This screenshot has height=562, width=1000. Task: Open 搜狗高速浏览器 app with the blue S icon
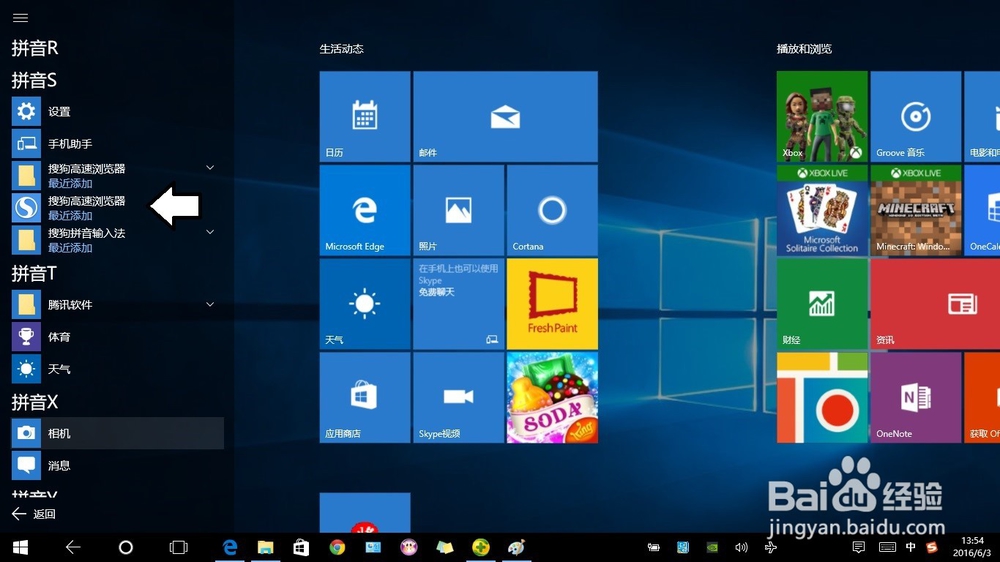pyautogui.click(x=117, y=208)
